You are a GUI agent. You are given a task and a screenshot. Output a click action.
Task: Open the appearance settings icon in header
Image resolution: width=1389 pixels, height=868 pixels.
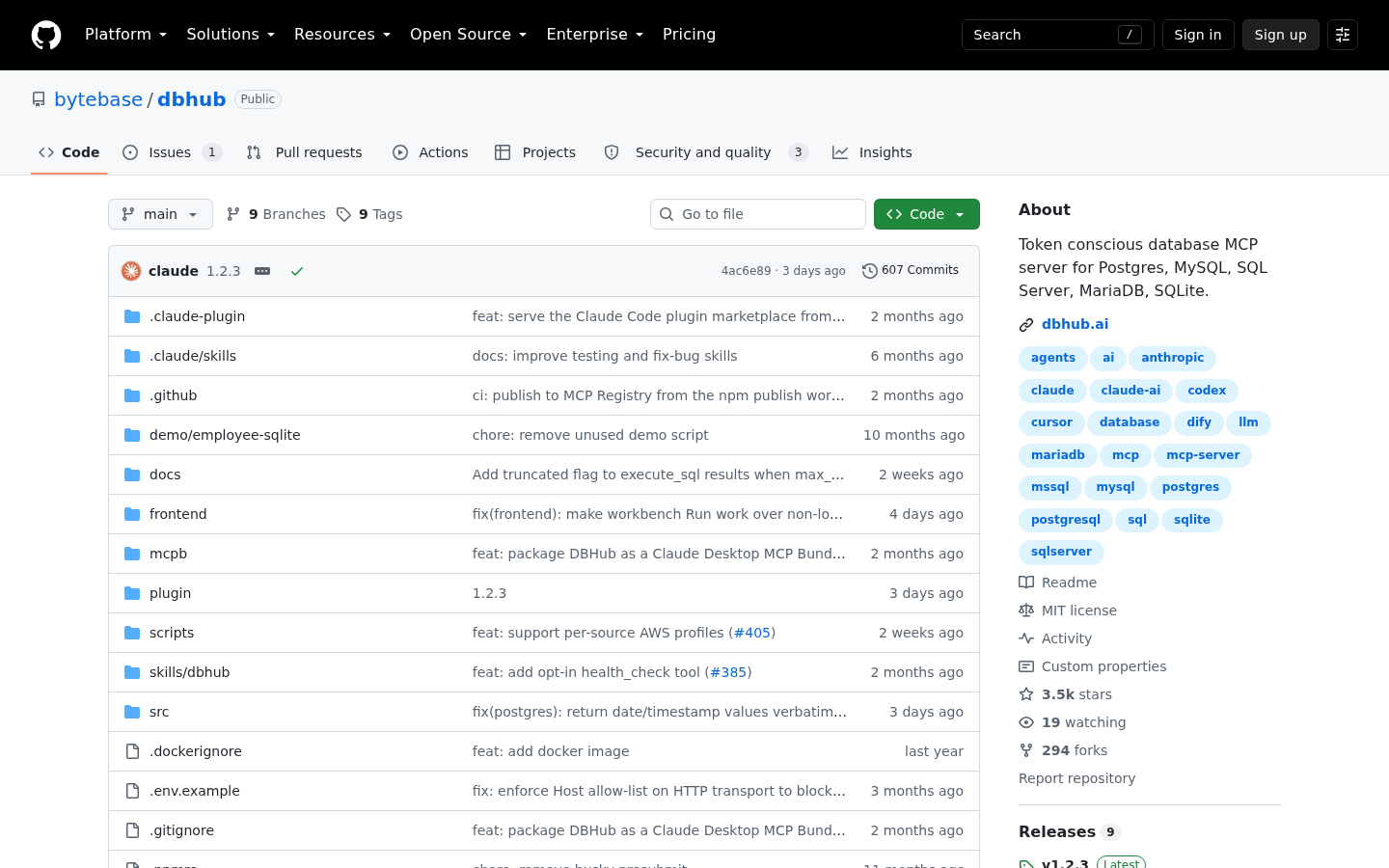pyautogui.click(x=1343, y=35)
